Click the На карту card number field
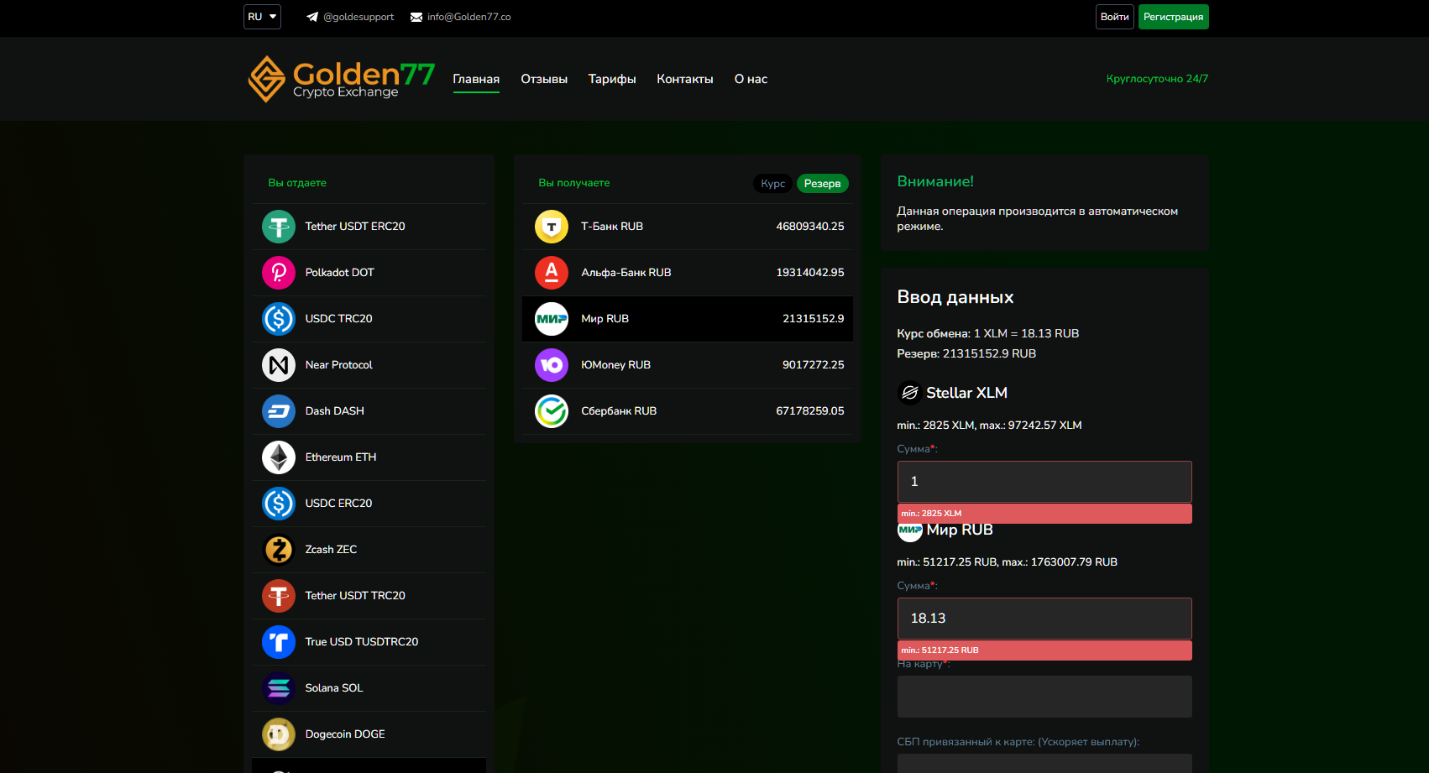This screenshot has width=1429, height=773. point(1044,696)
